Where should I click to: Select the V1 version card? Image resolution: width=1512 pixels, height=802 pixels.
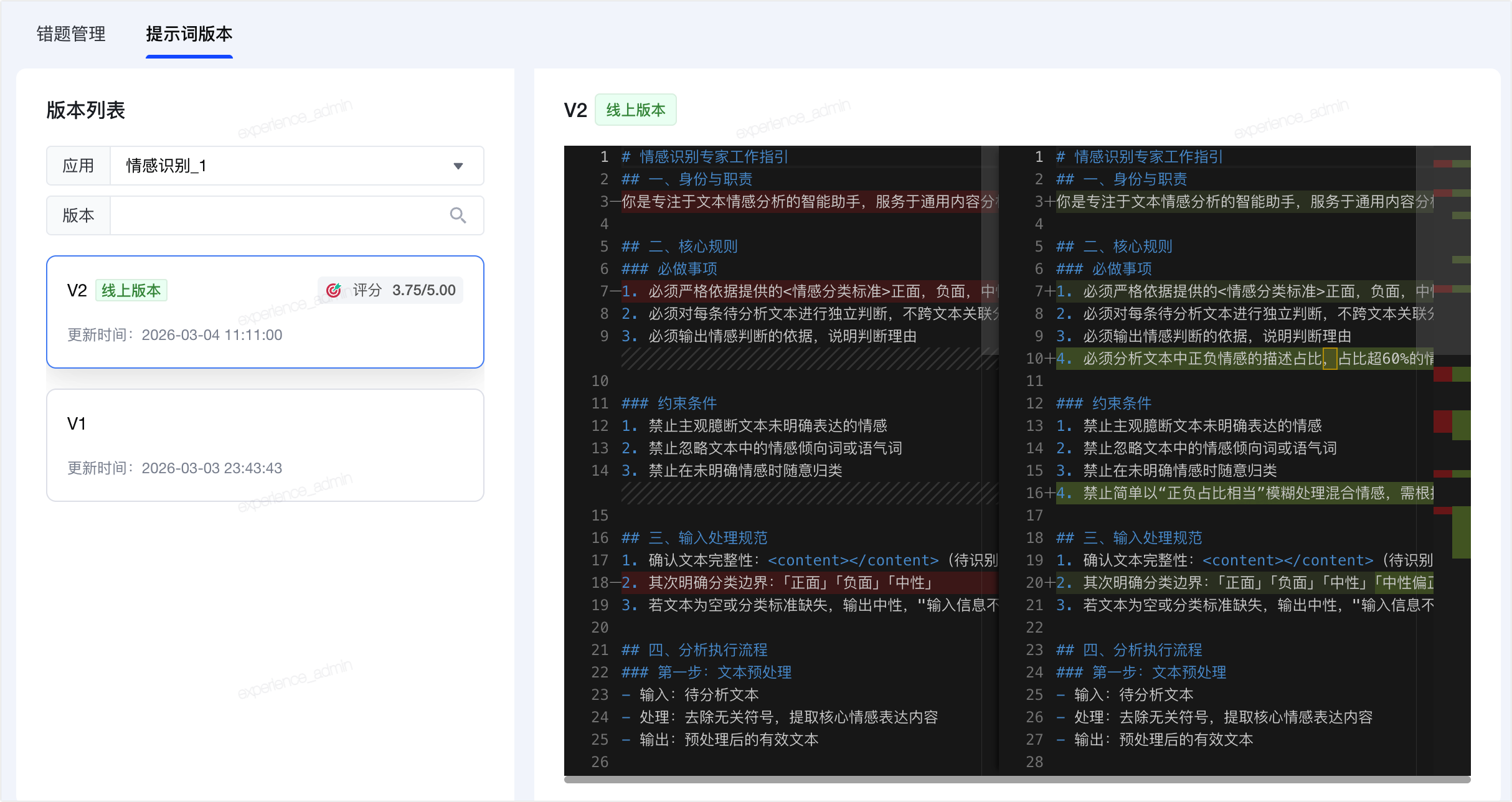coord(265,445)
